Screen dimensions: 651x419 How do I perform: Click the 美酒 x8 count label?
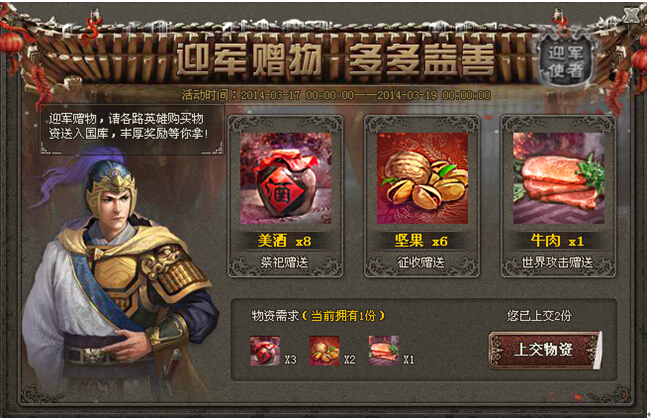[284, 240]
